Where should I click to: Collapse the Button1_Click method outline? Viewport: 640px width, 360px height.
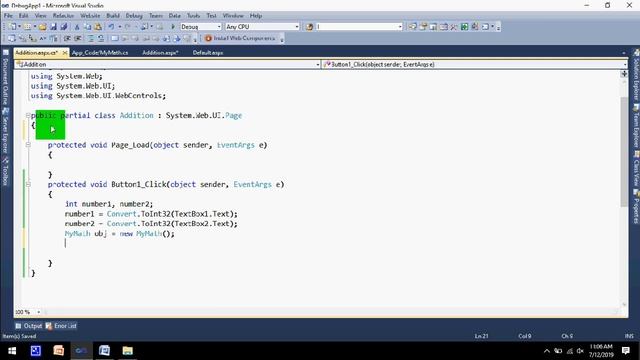tap(28, 184)
